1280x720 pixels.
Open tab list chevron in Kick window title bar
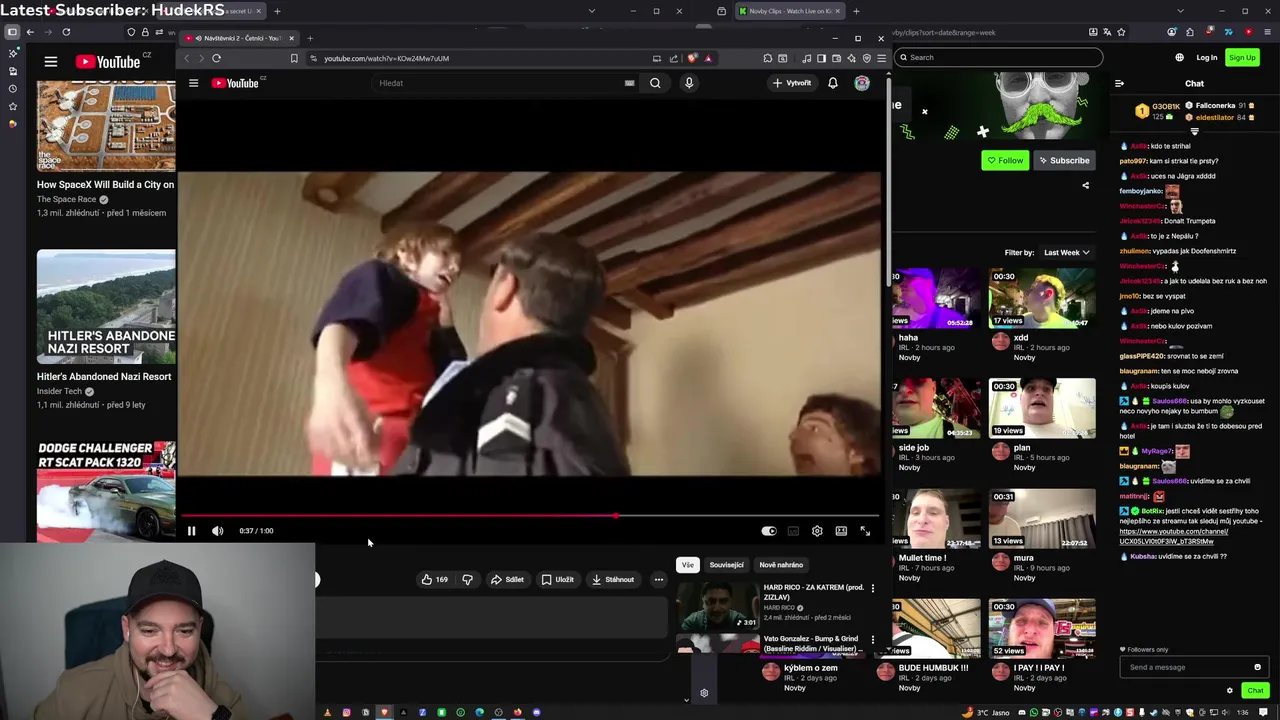click(1180, 11)
